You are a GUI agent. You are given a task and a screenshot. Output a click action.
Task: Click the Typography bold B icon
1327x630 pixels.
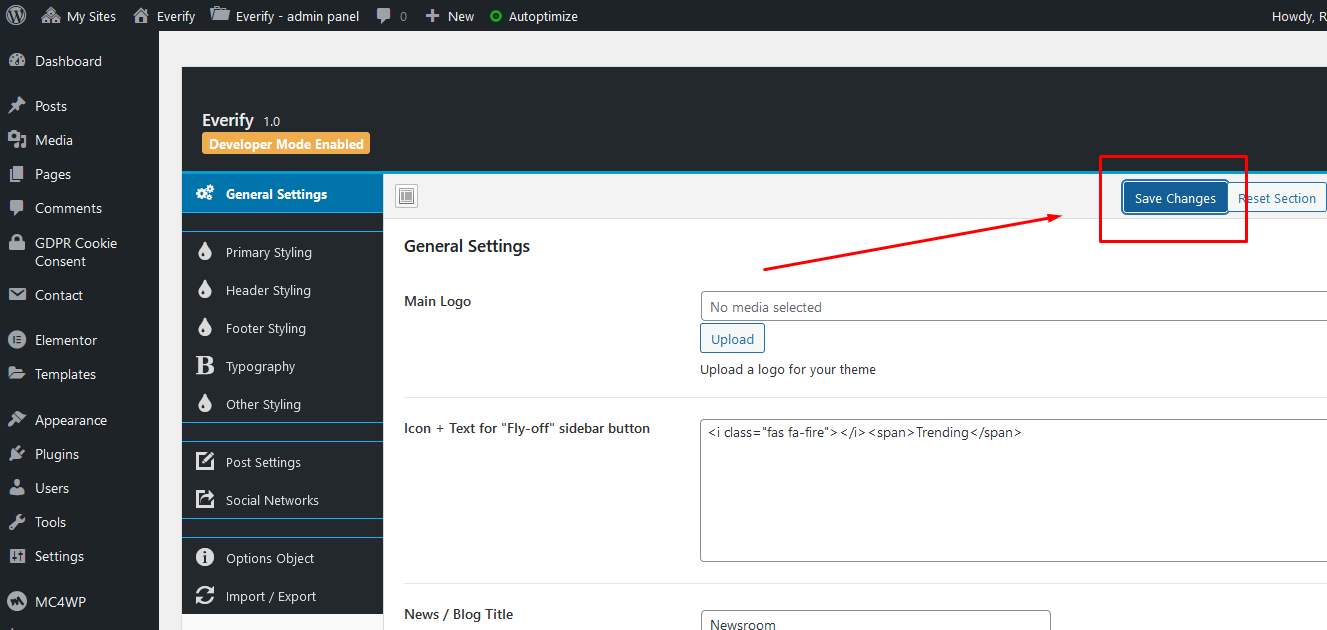tap(205, 366)
